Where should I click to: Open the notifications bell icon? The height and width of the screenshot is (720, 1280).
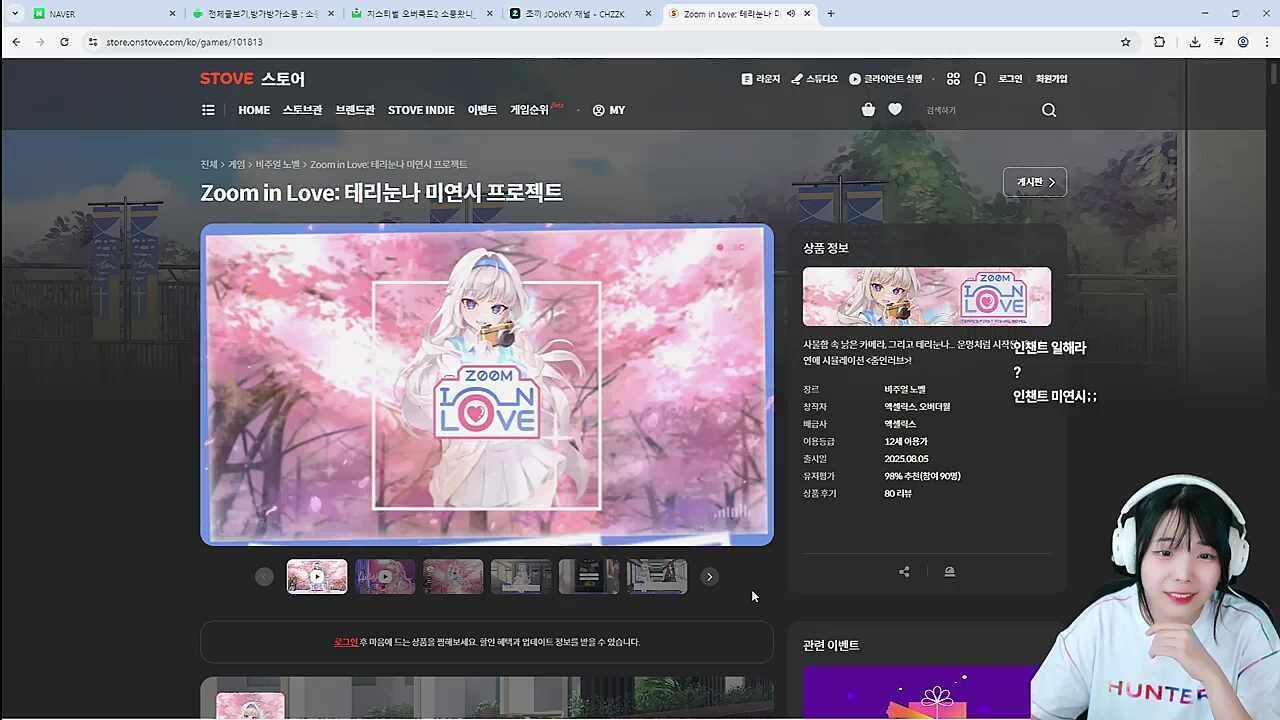(x=980, y=79)
